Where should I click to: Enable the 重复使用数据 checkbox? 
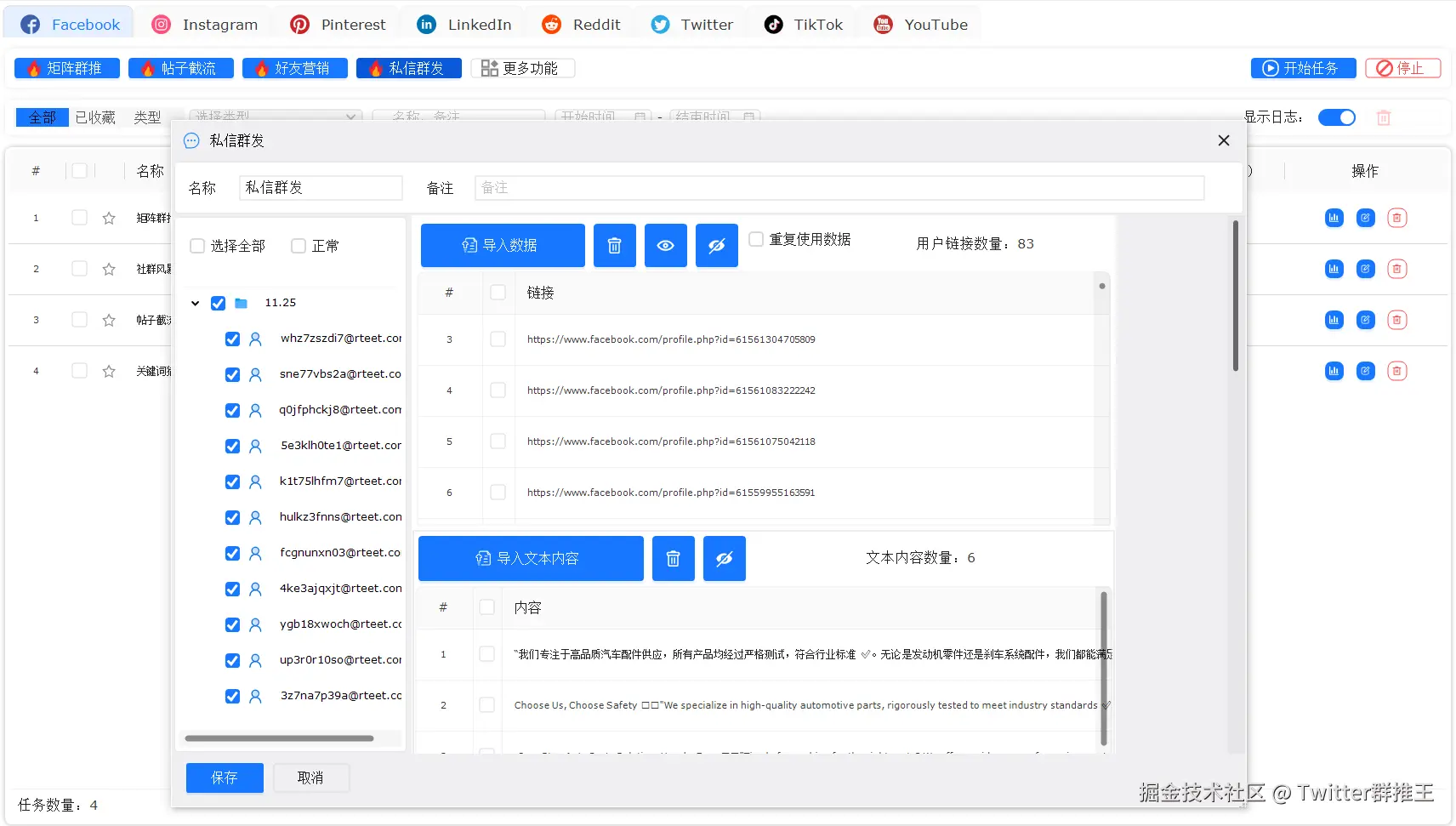(x=756, y=239)
